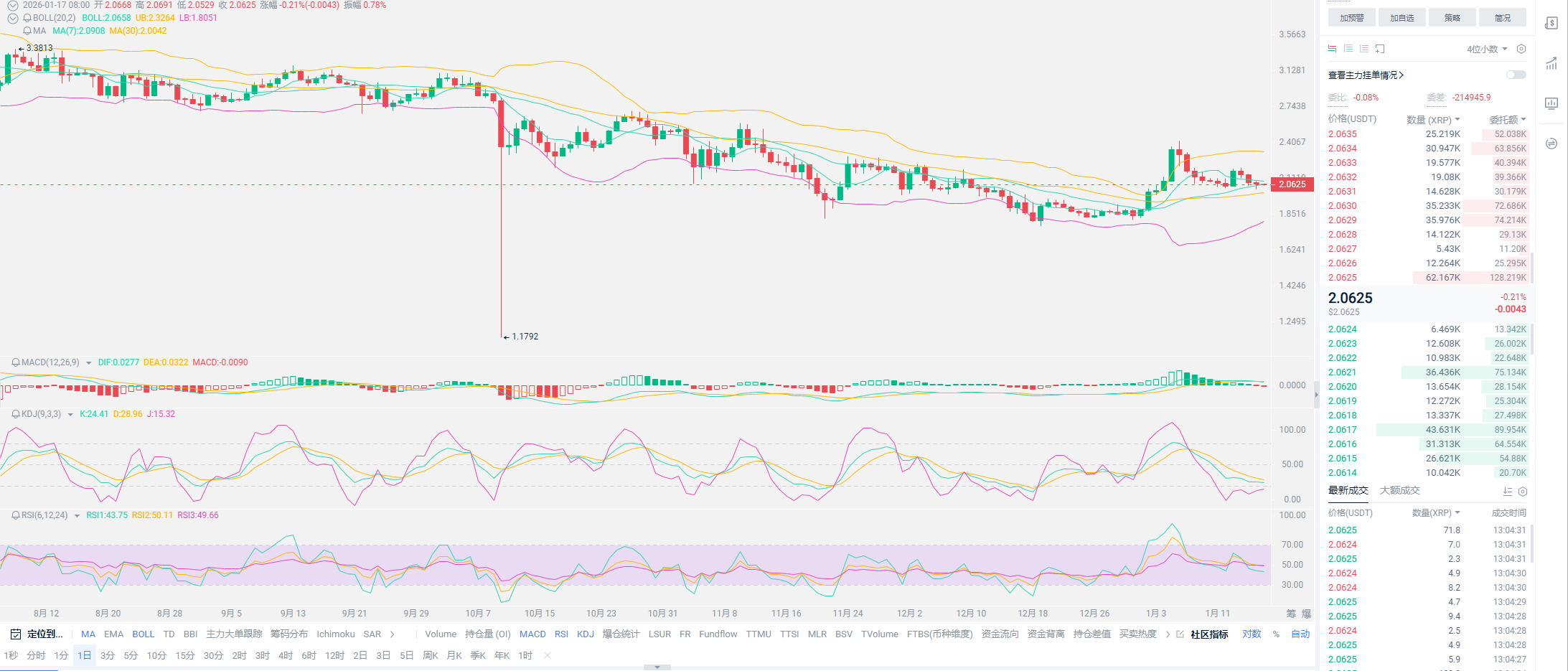Click the 加自选 button

pos(1402,18)
